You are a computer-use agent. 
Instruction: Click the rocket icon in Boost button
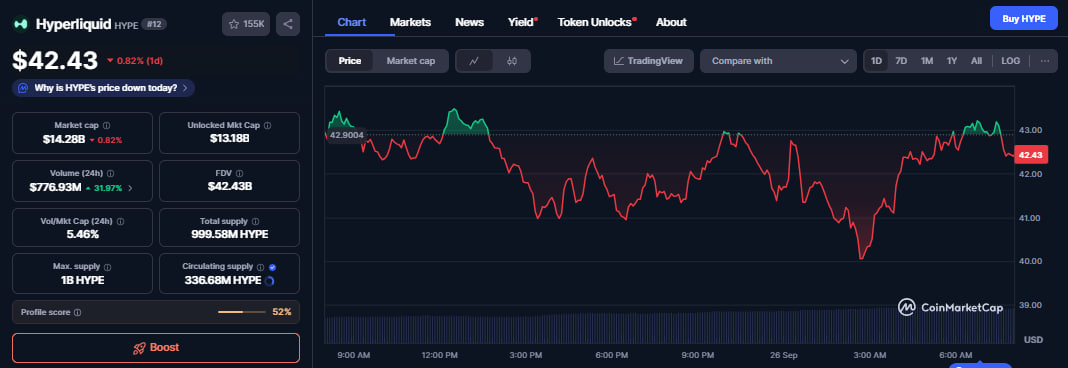140,348
